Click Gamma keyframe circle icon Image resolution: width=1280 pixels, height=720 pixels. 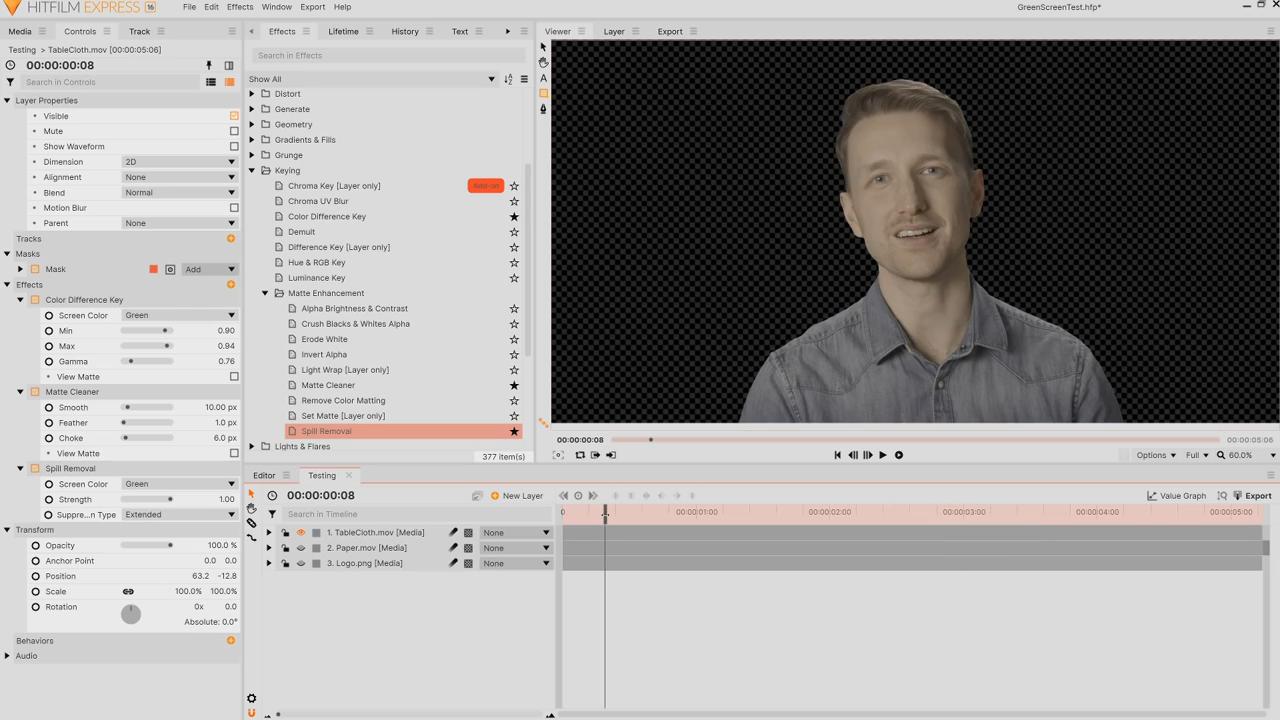pos(49,362)
